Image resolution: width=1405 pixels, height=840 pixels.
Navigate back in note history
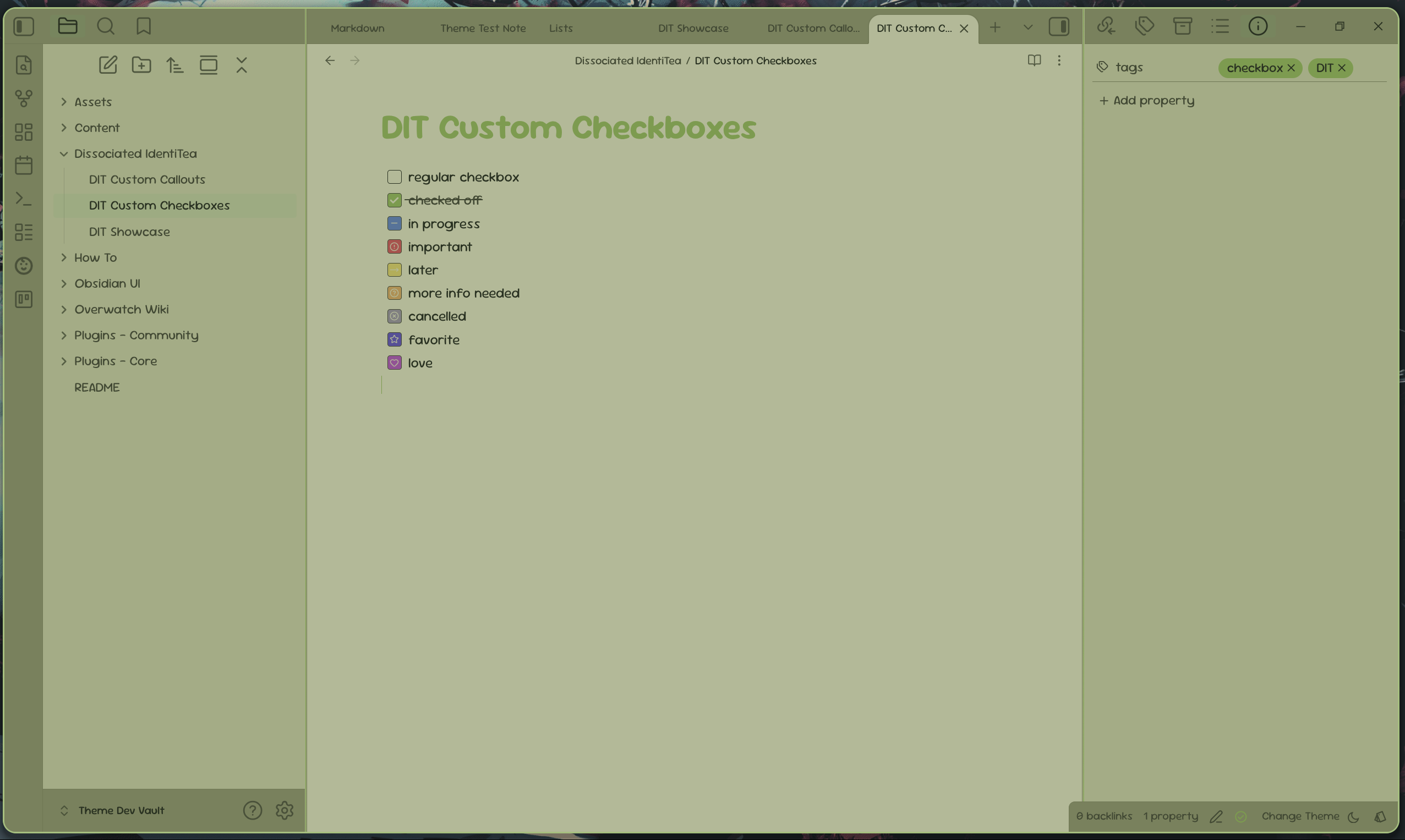click(x=330, y=61)
